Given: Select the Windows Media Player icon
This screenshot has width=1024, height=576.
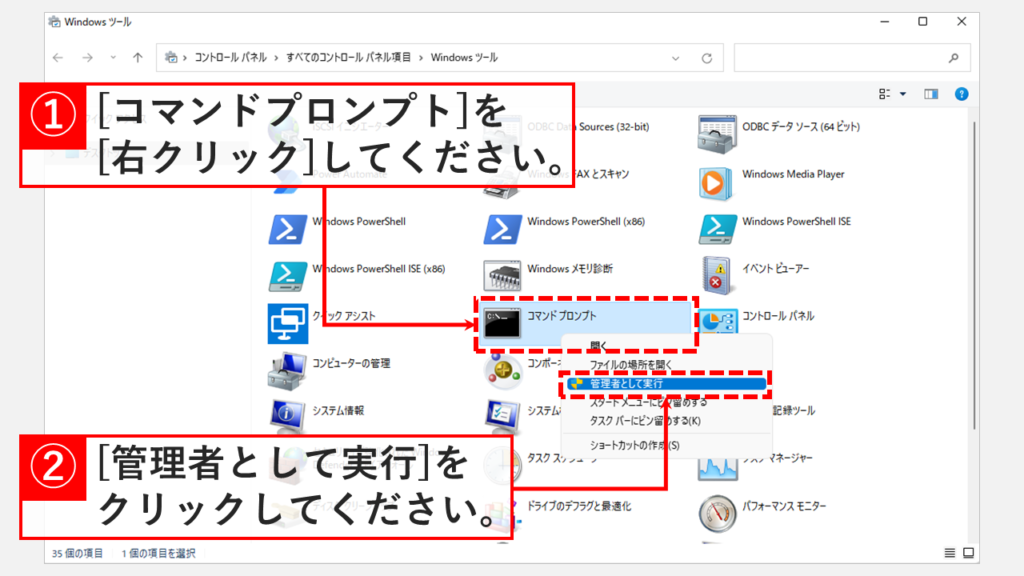Looking at the screenshot, I should [714, 183].
